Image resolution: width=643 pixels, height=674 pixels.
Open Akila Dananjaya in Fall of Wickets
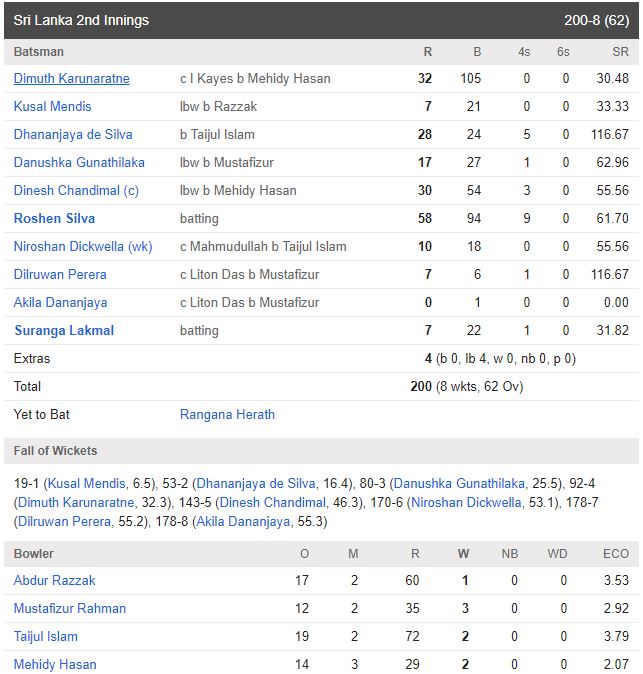[x=243, y=522]
